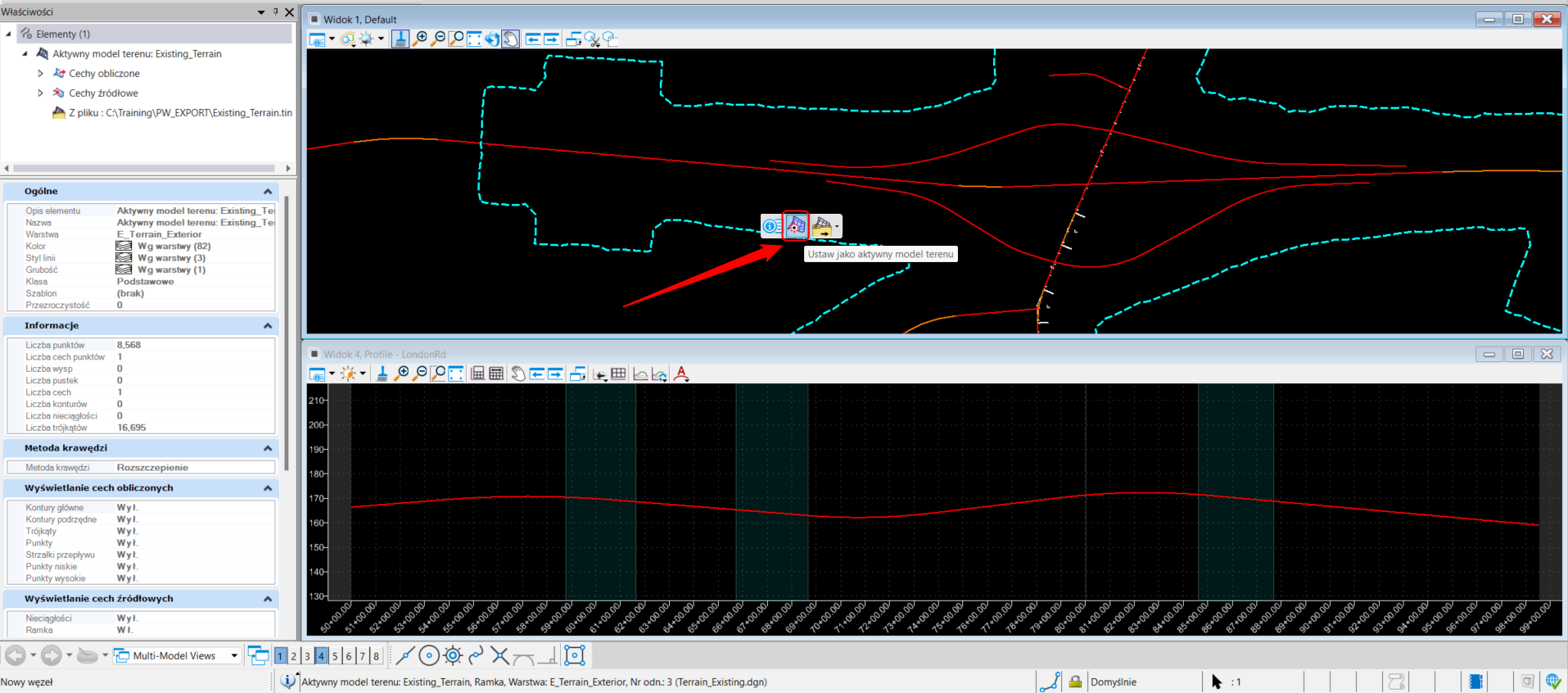Toggle view 4 off
This screenshot has width=1568, height=693.
321,656
